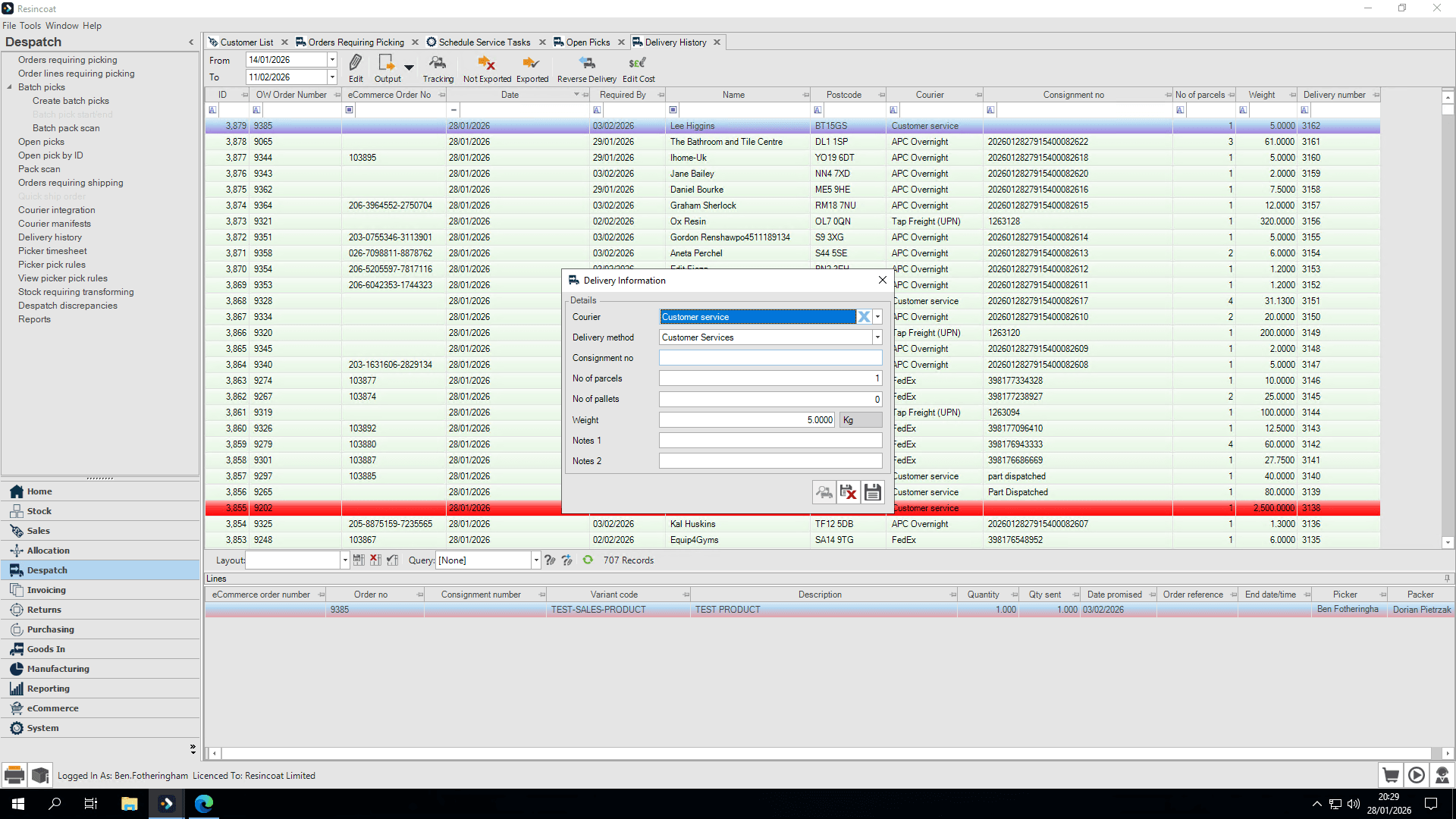Click the Edit paperclip toolbar icon

click(x=356, y=63)
